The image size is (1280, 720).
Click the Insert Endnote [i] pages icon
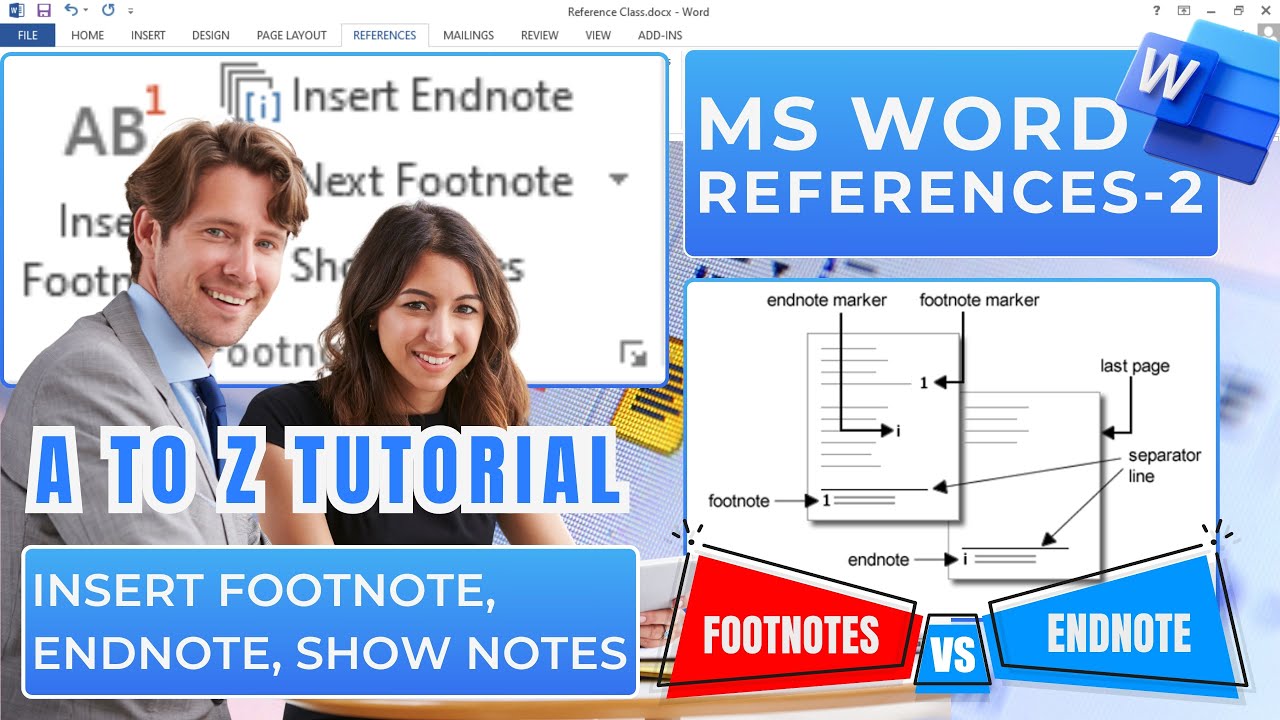click(x=250, y=93)
